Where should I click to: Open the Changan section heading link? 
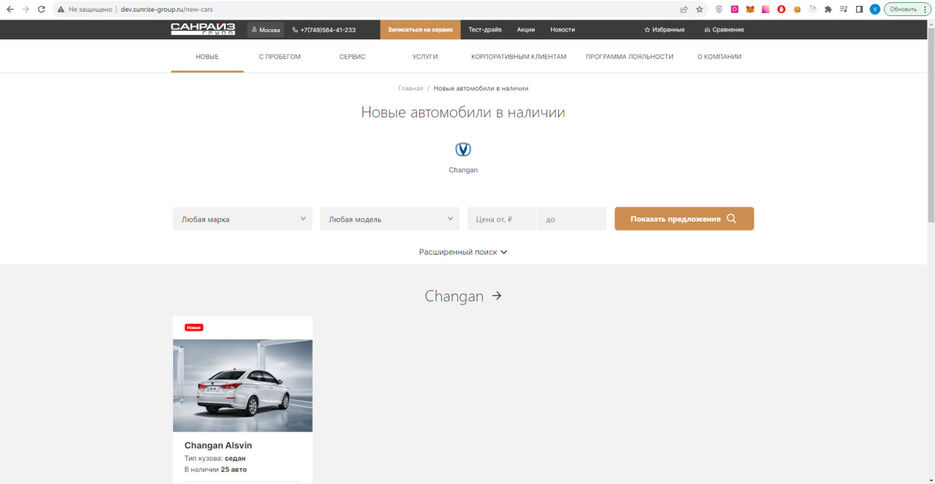point(463,296)
